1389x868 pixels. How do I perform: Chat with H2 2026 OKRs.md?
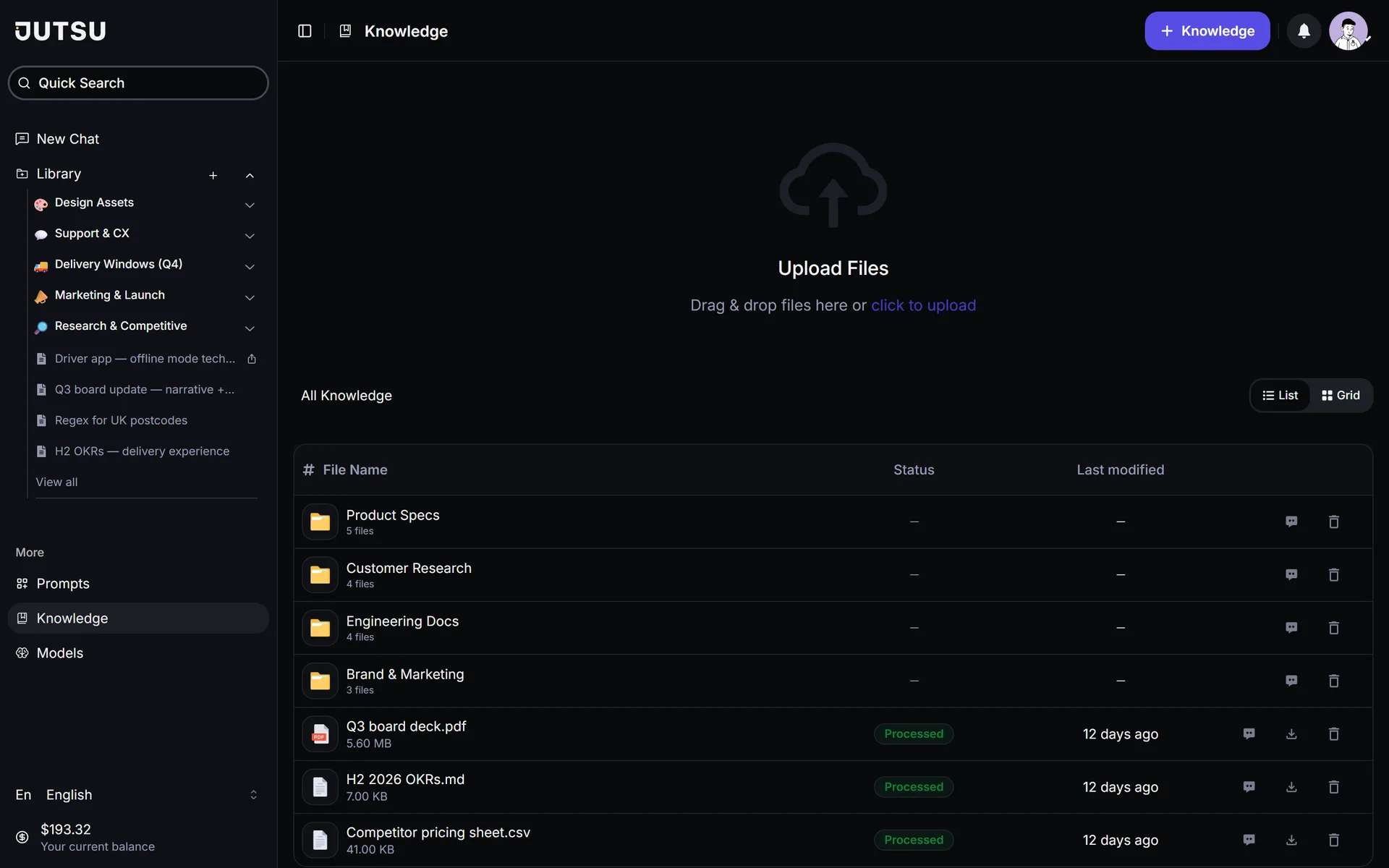pos(1249,787)
